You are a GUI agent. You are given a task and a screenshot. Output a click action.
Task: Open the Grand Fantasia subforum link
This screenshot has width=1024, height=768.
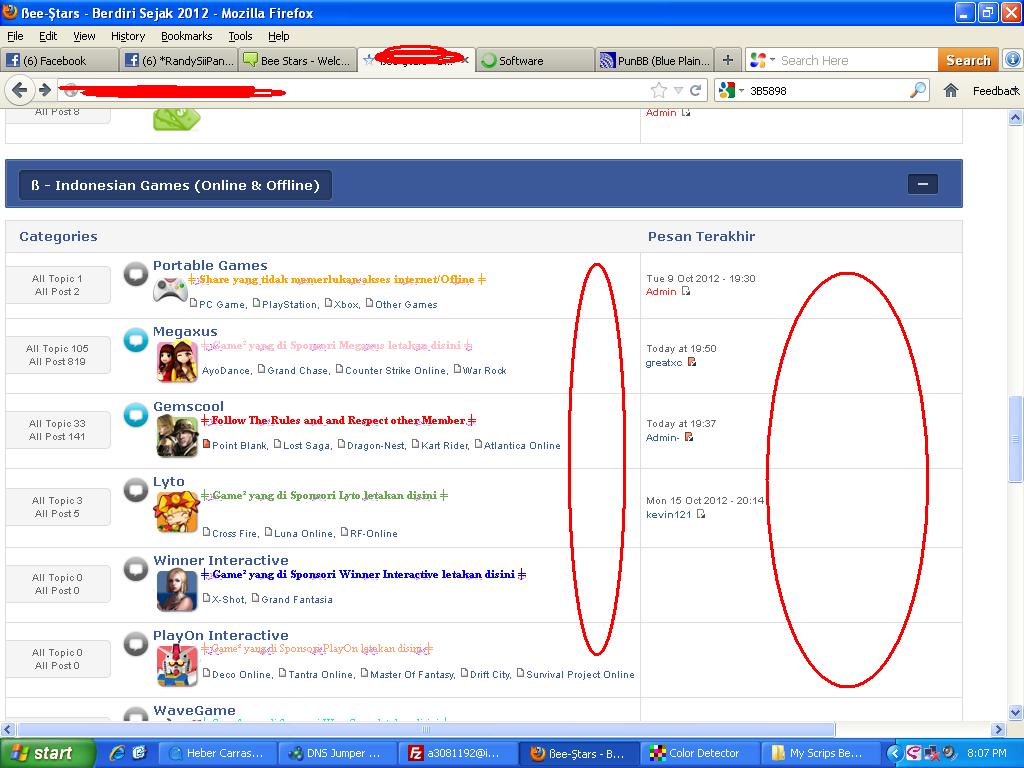click(297, 600)
